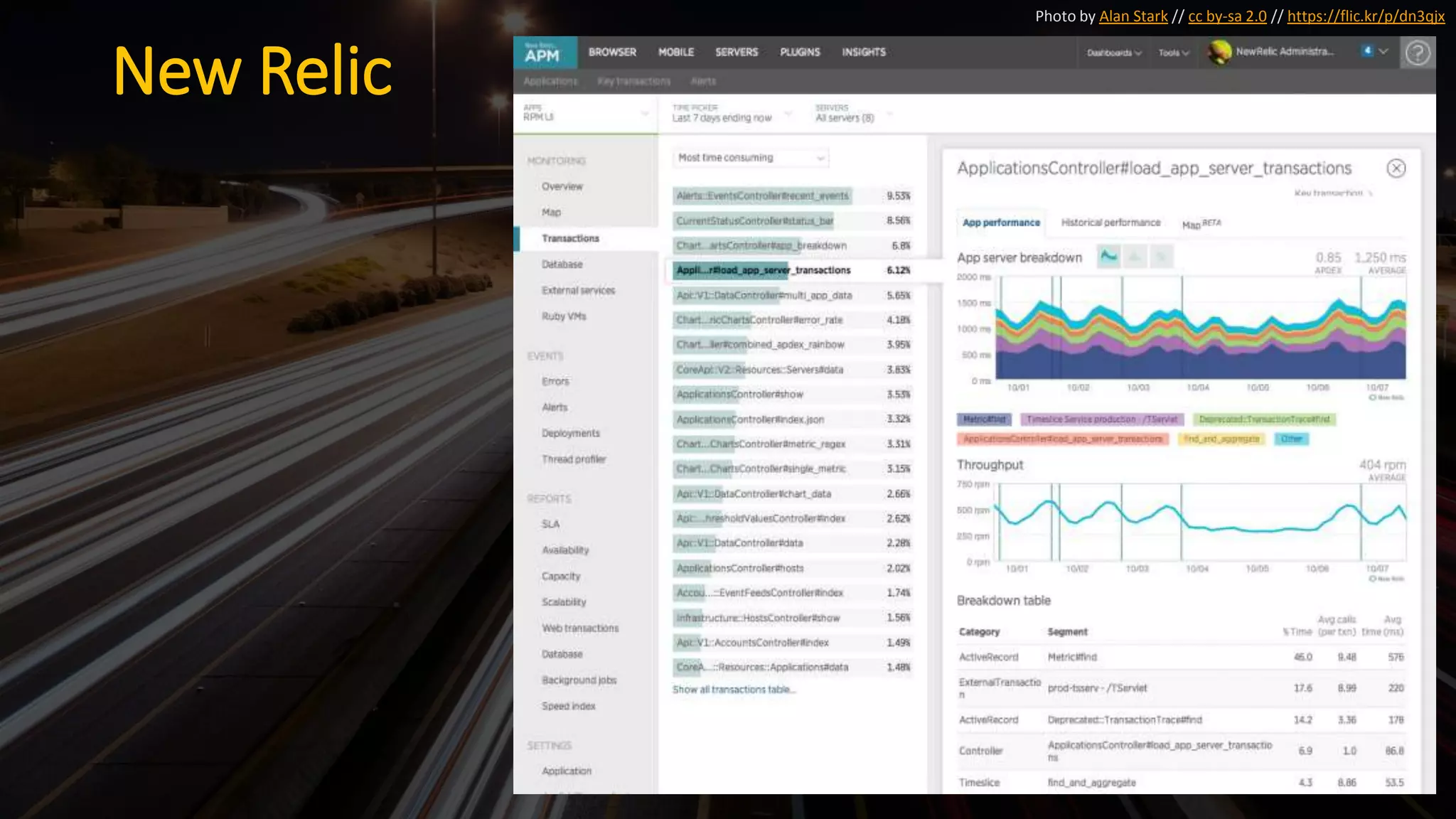
Task: Open the Apps picker showing RPM UI
Action: coord(585,113)
